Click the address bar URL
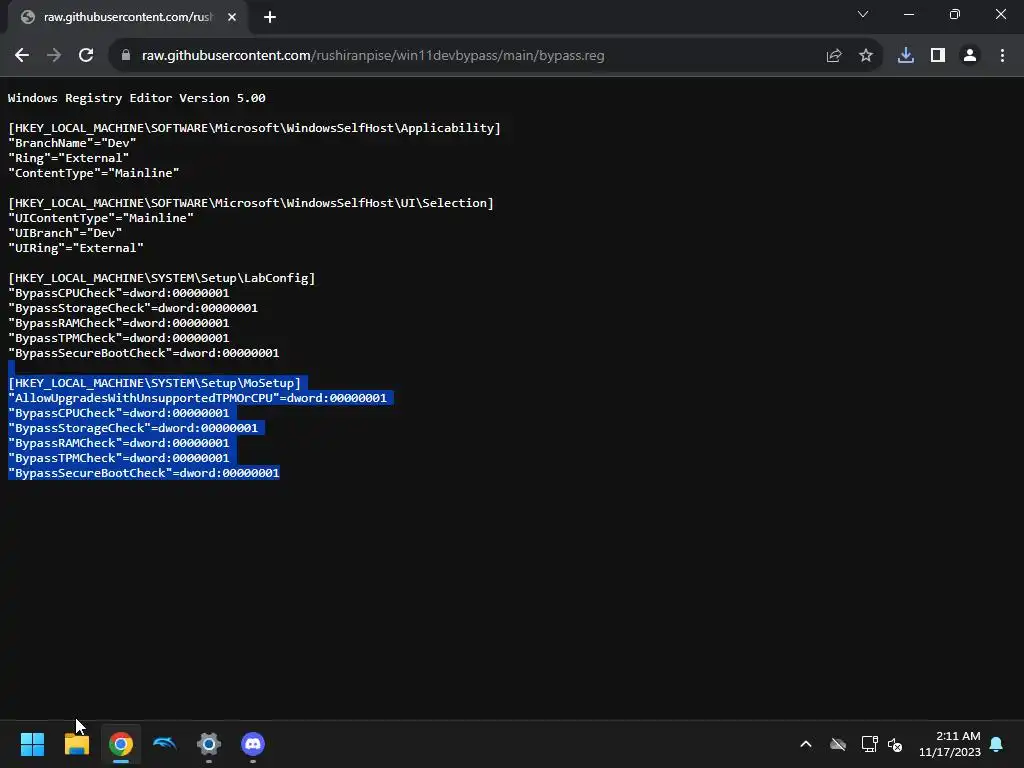The image size is (1024, 768). [373, 56]
